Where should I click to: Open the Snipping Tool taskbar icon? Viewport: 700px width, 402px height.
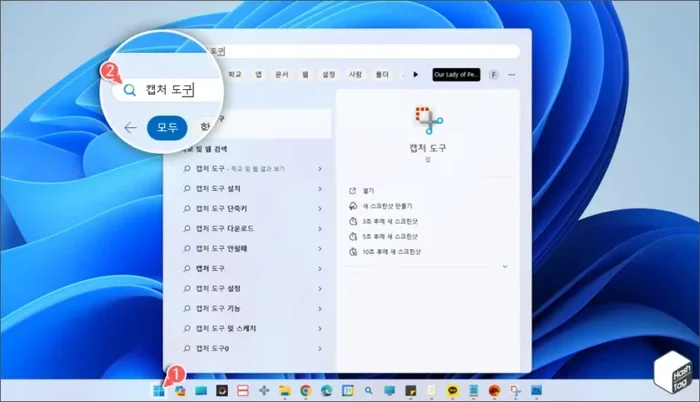tap(516, 391)
